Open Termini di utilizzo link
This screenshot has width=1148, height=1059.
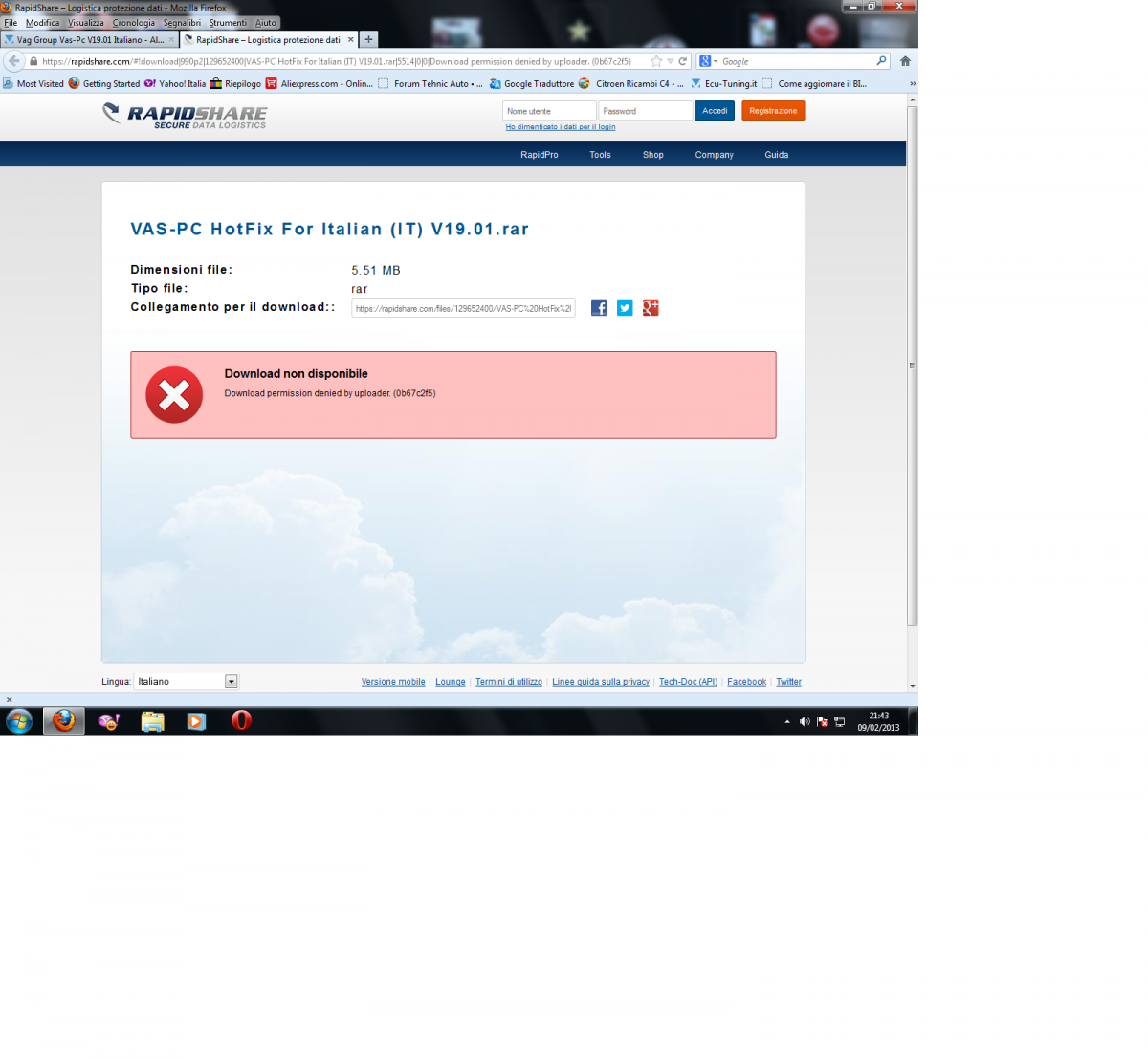[509, 682]
